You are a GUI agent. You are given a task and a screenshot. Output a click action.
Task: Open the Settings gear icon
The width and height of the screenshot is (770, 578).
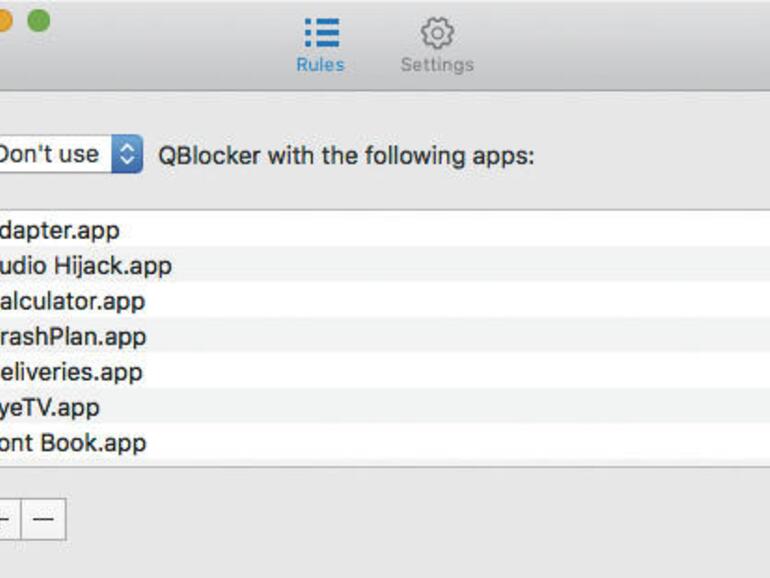click(437, 33)
